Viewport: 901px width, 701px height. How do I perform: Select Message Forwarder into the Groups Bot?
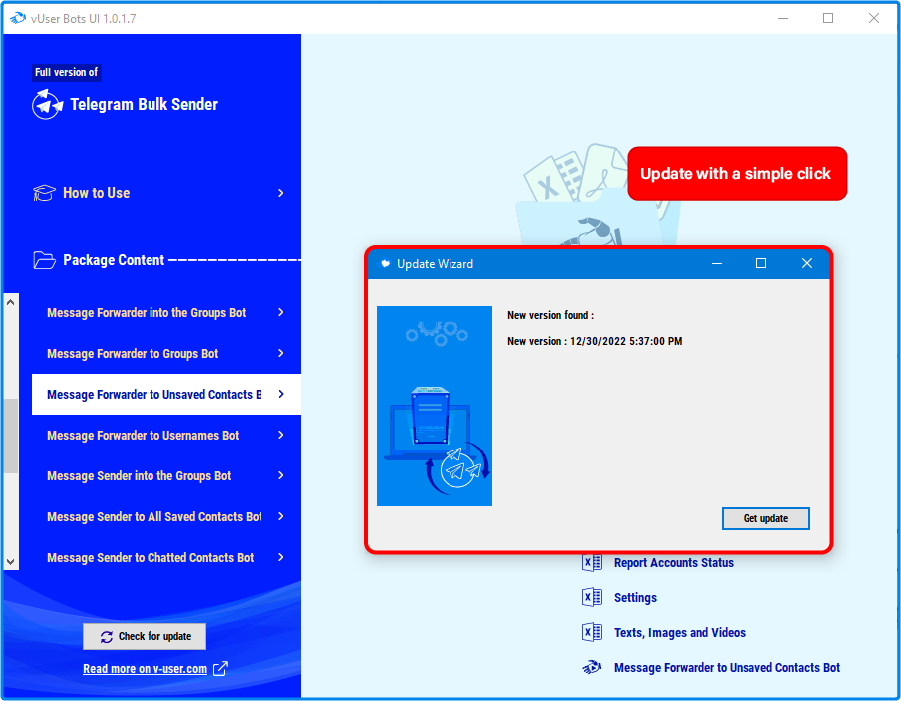tap(166, 313)
